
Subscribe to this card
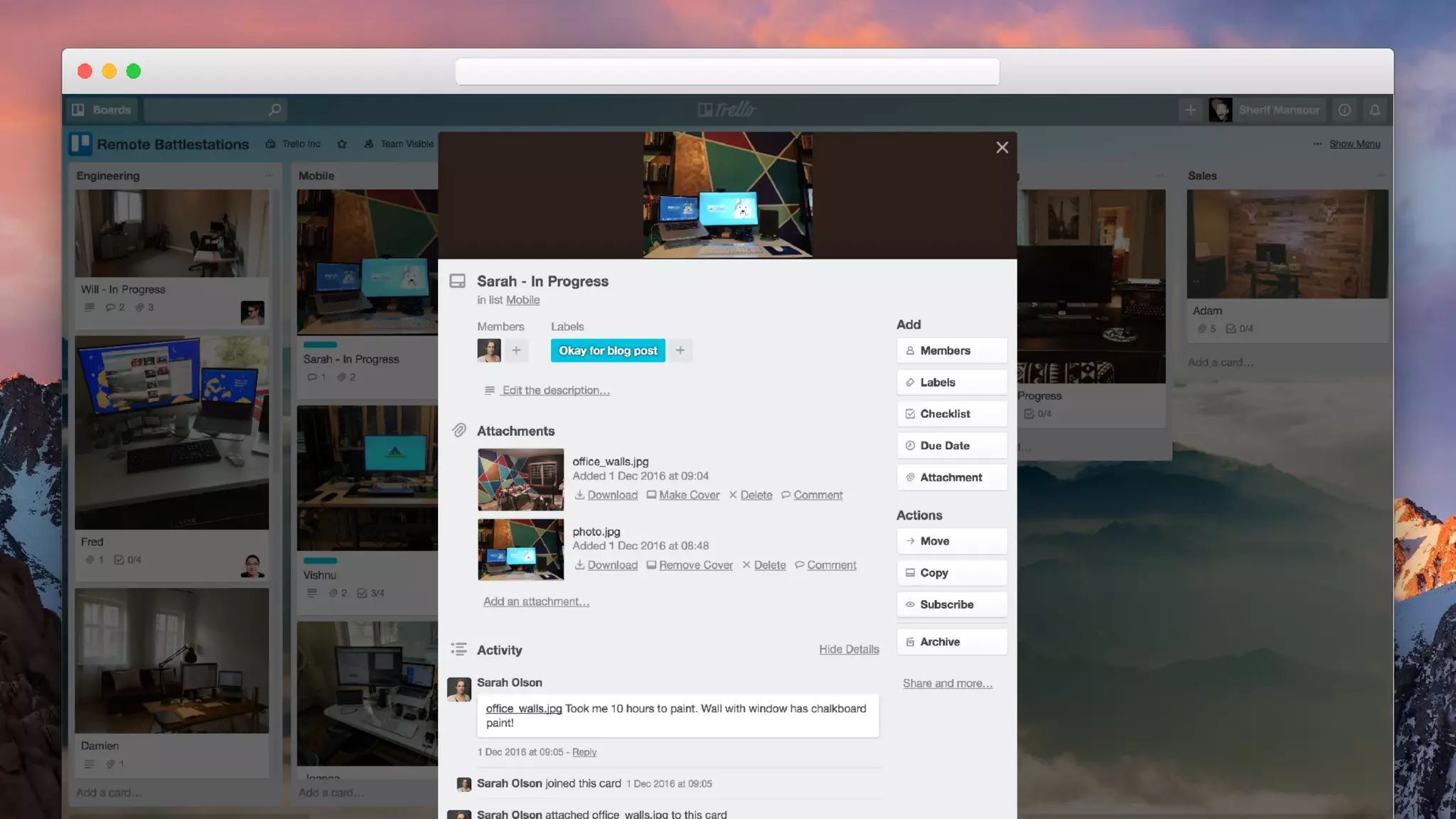coord(951,604)
